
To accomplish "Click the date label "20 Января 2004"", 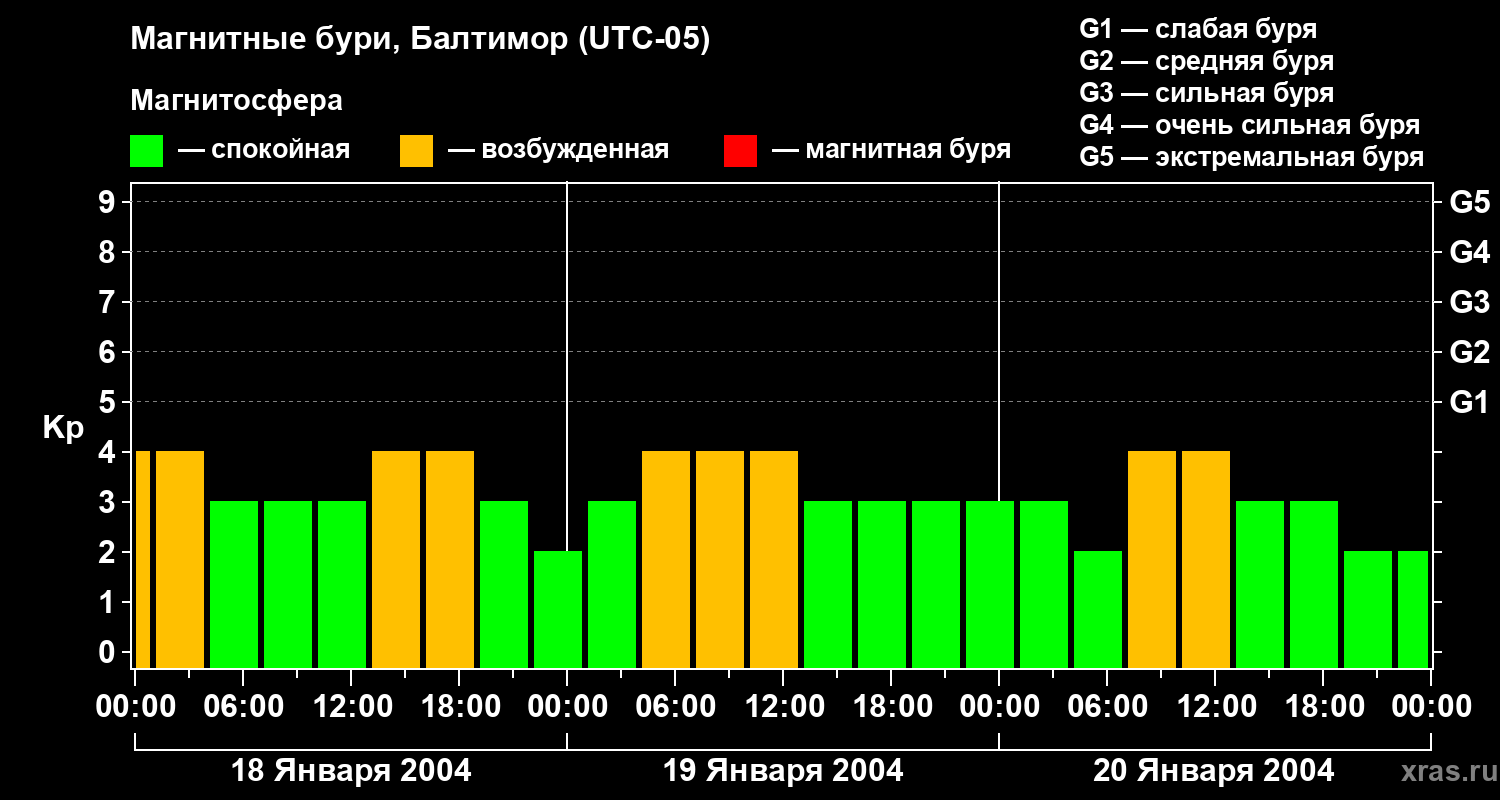I will (1213, 771).
